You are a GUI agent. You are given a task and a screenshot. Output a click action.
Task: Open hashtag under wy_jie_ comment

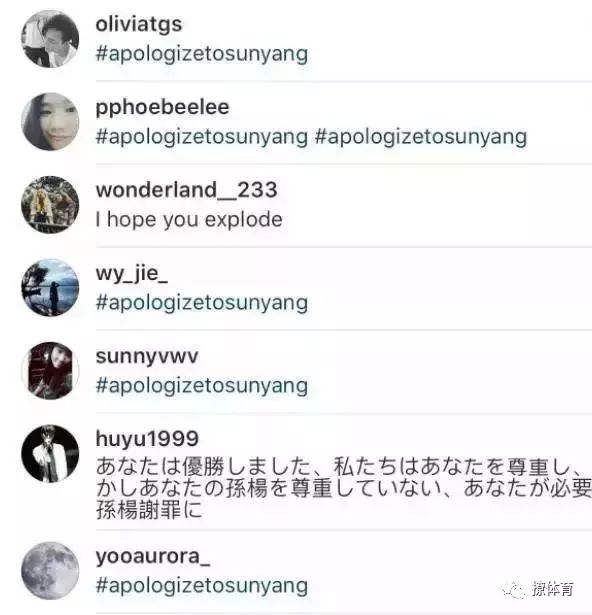[x=202, y=303]
